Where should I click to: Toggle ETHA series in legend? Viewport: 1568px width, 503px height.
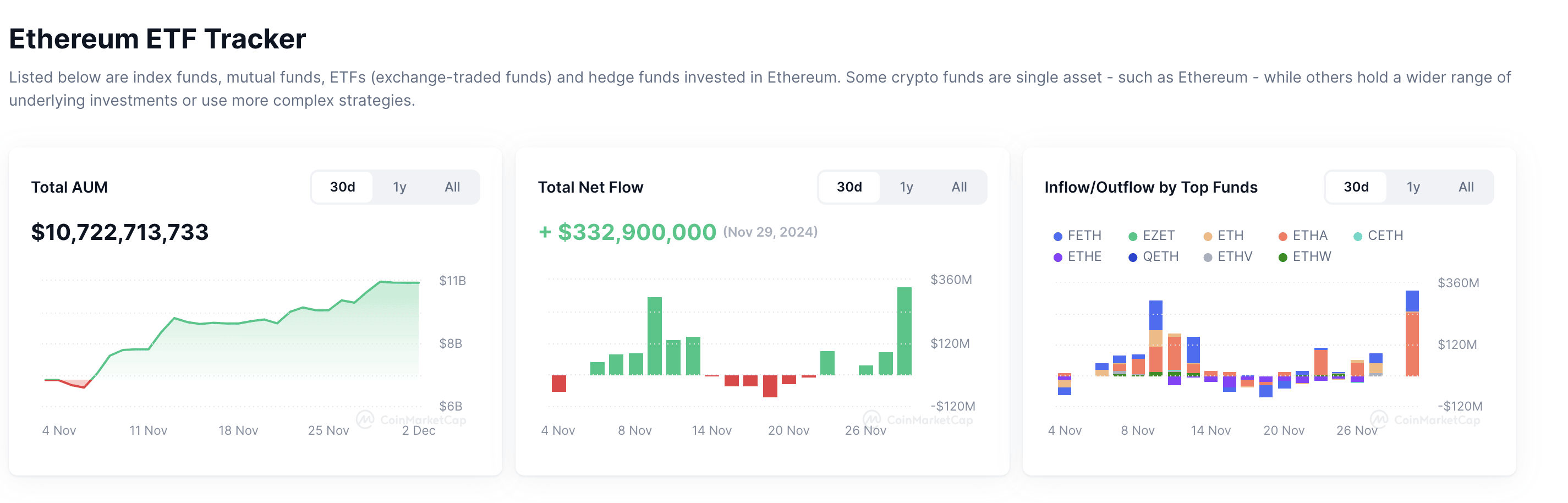tap(1303, 236)
